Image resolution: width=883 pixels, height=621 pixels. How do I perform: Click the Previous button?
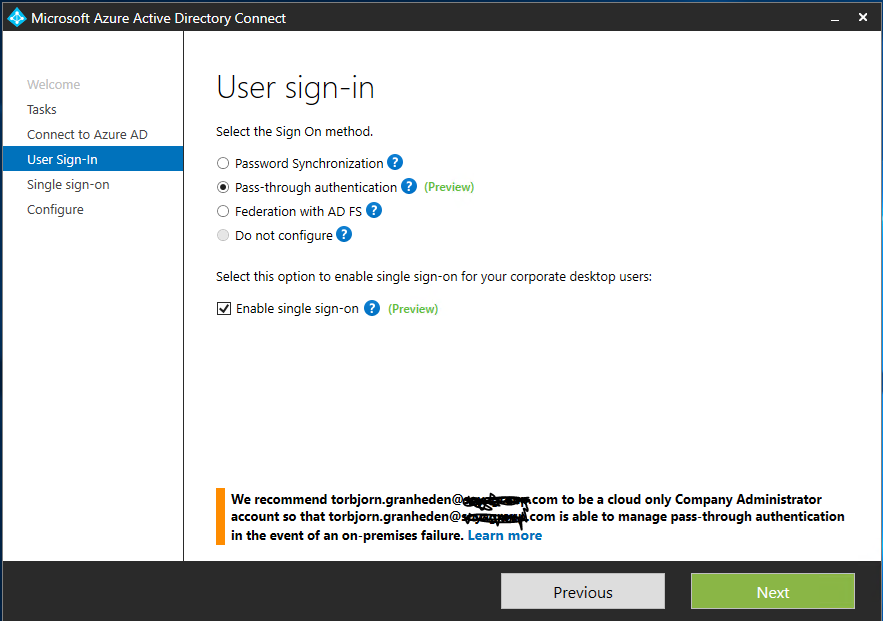583,591
